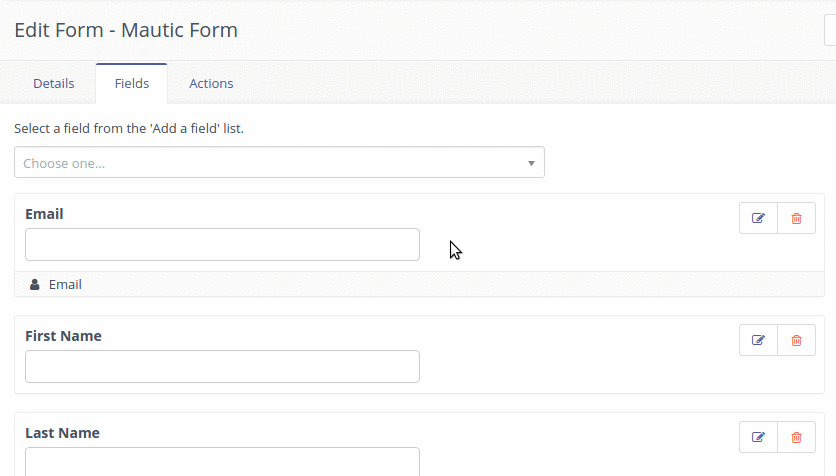Select the Fields tab

(132, 84)
